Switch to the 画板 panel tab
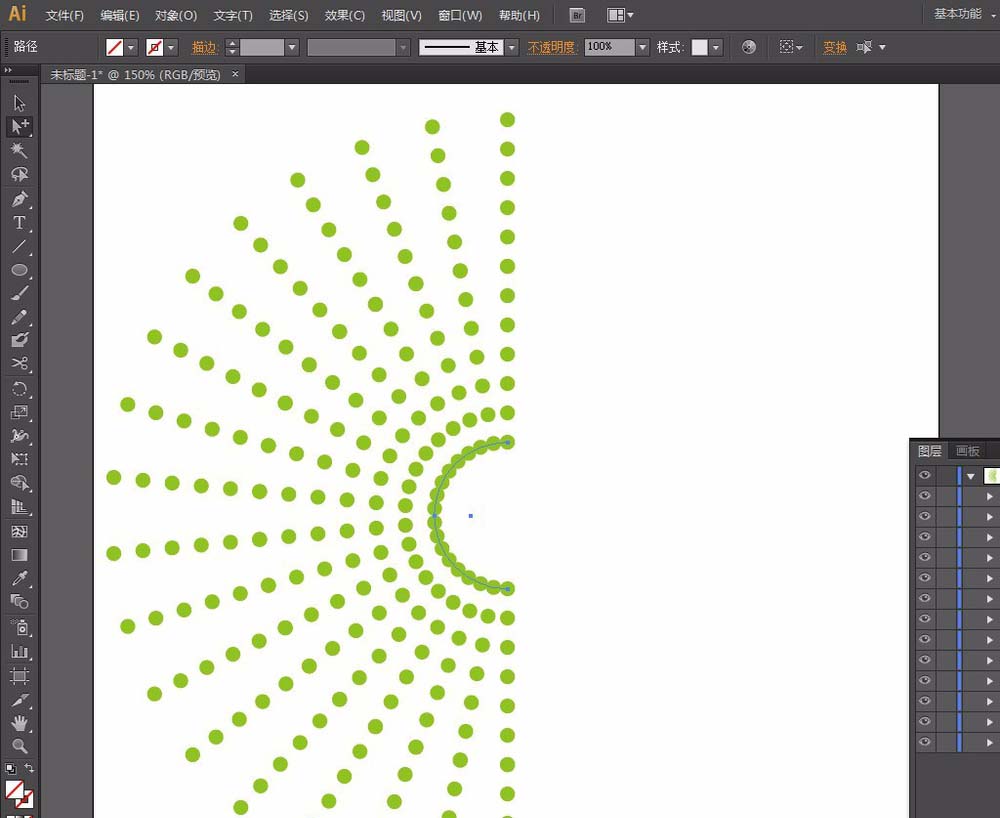Screen dimensions: 1000x818 [967, 451]
